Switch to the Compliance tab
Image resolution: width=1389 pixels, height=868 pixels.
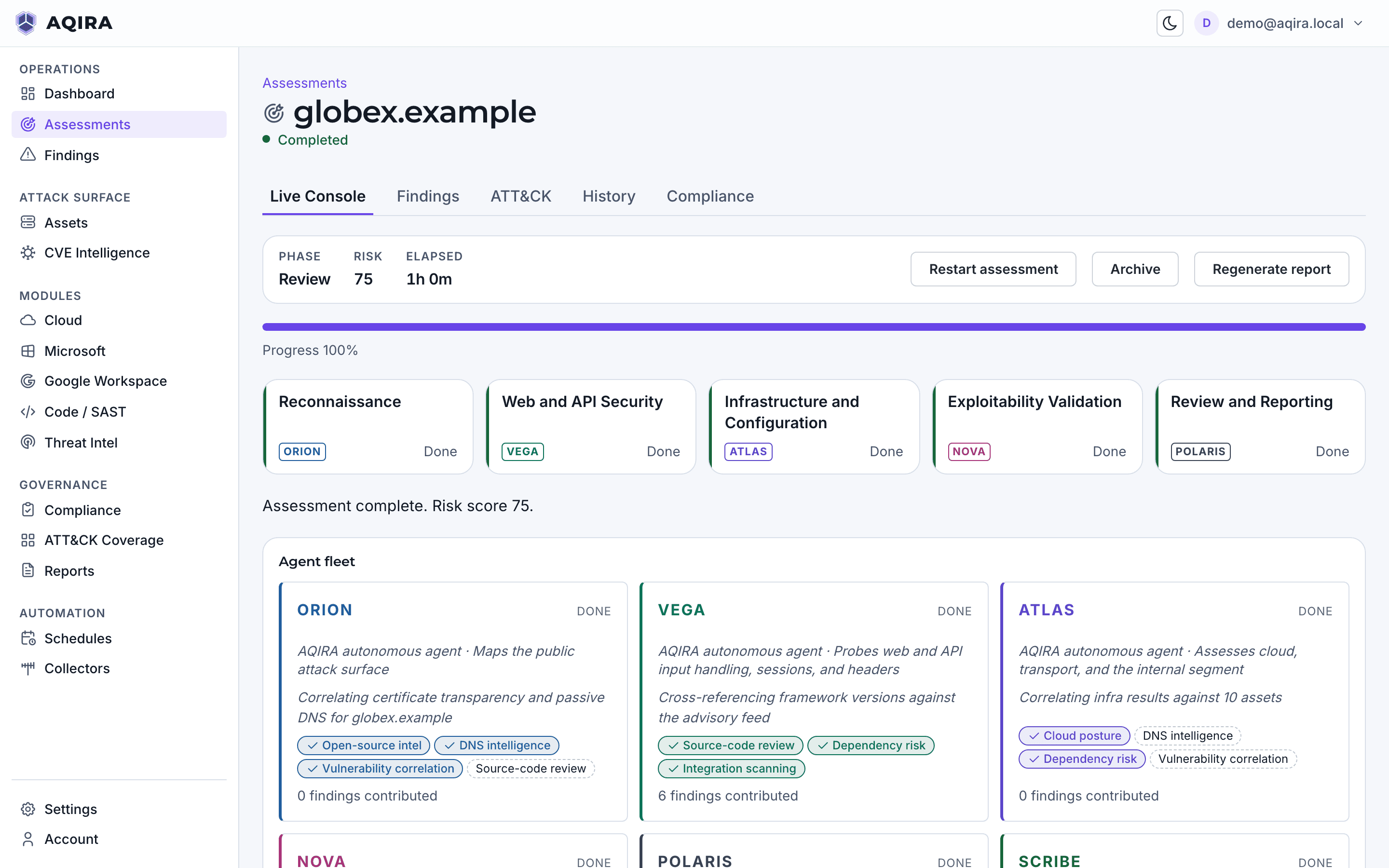tap(710, 196)
